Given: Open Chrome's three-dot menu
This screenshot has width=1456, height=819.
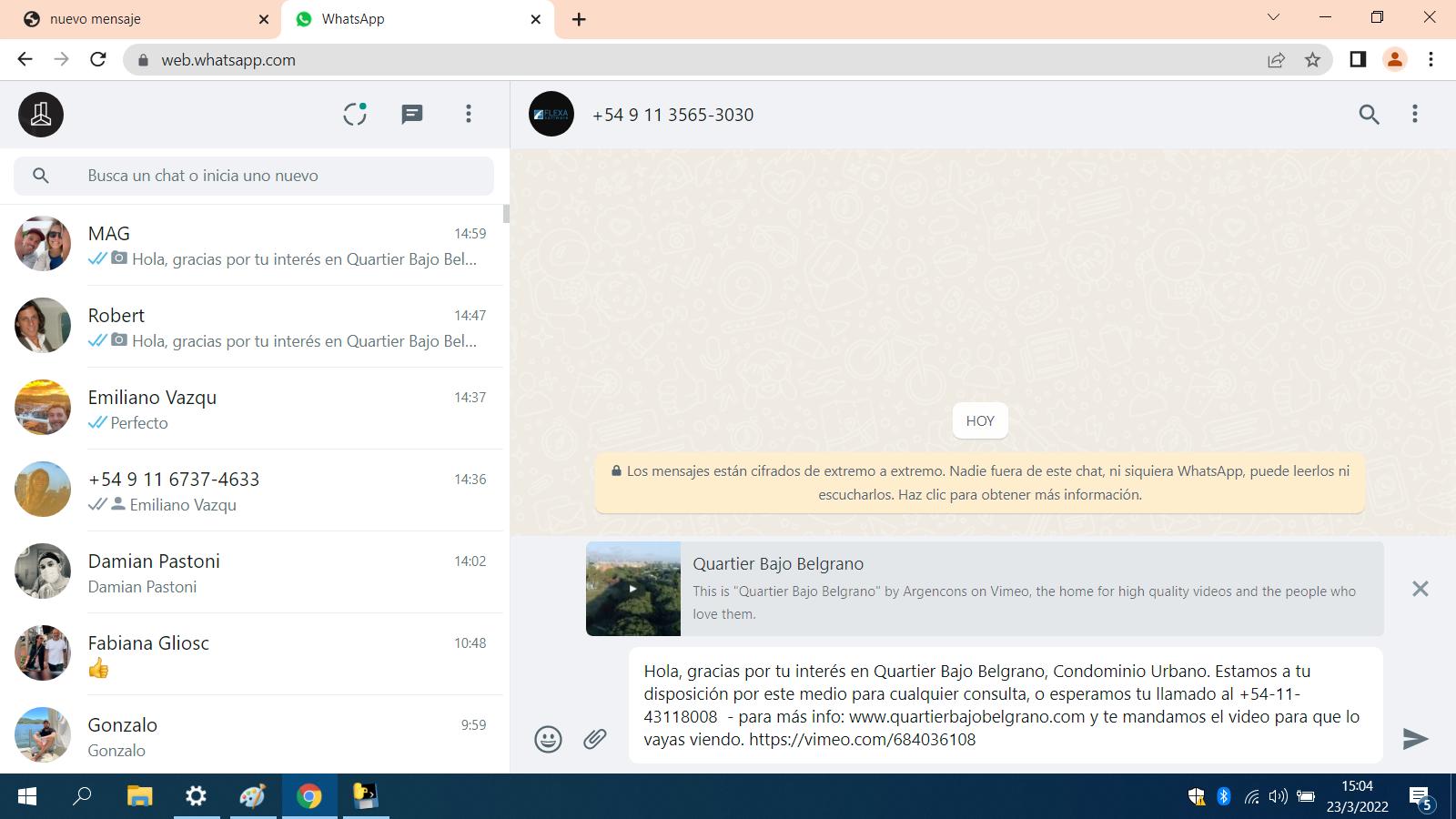Looking at the screenshot, I should [1431, 59].
